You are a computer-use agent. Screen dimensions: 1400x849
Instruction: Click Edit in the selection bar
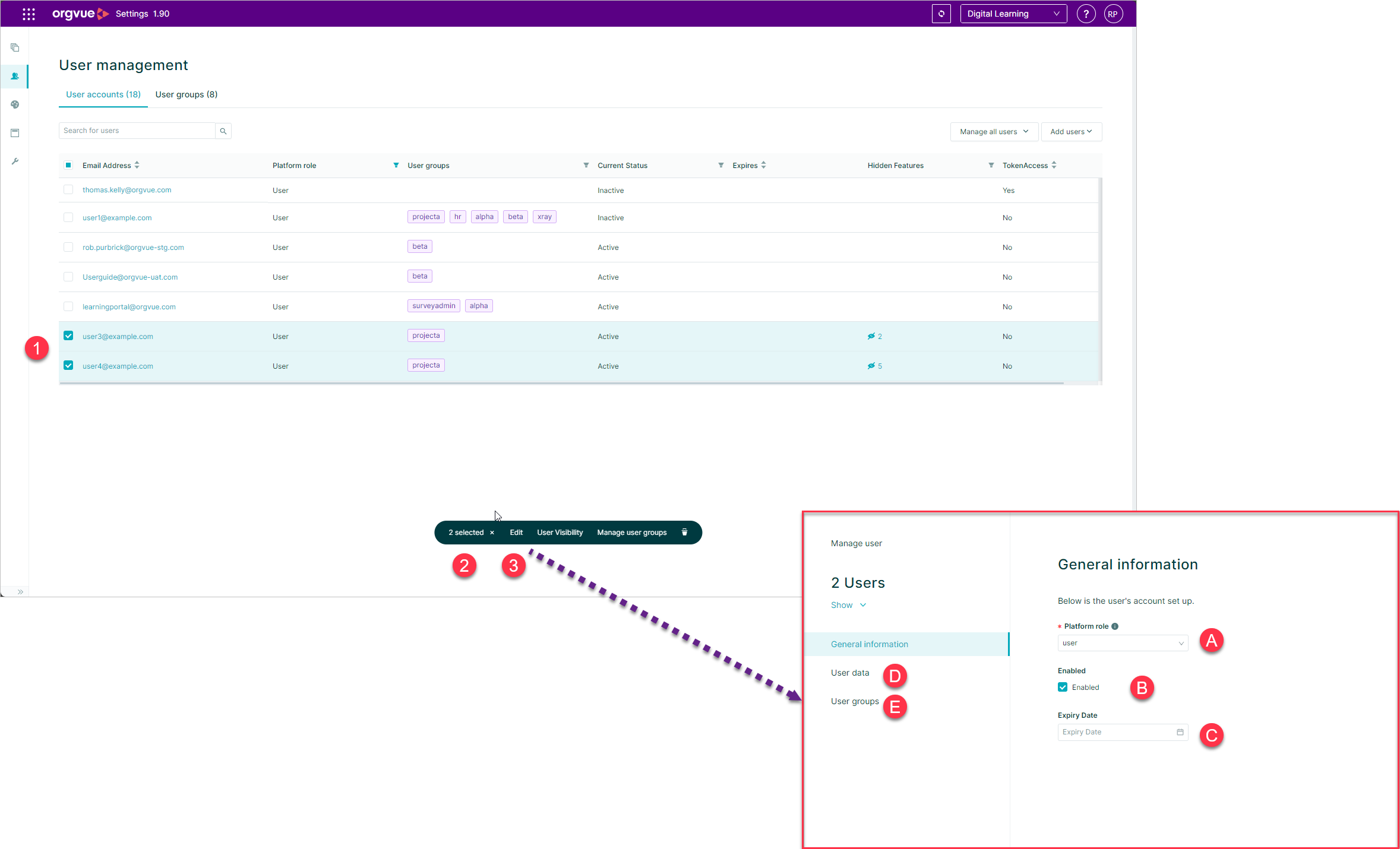pyautogui.click(x=516, y=533)
